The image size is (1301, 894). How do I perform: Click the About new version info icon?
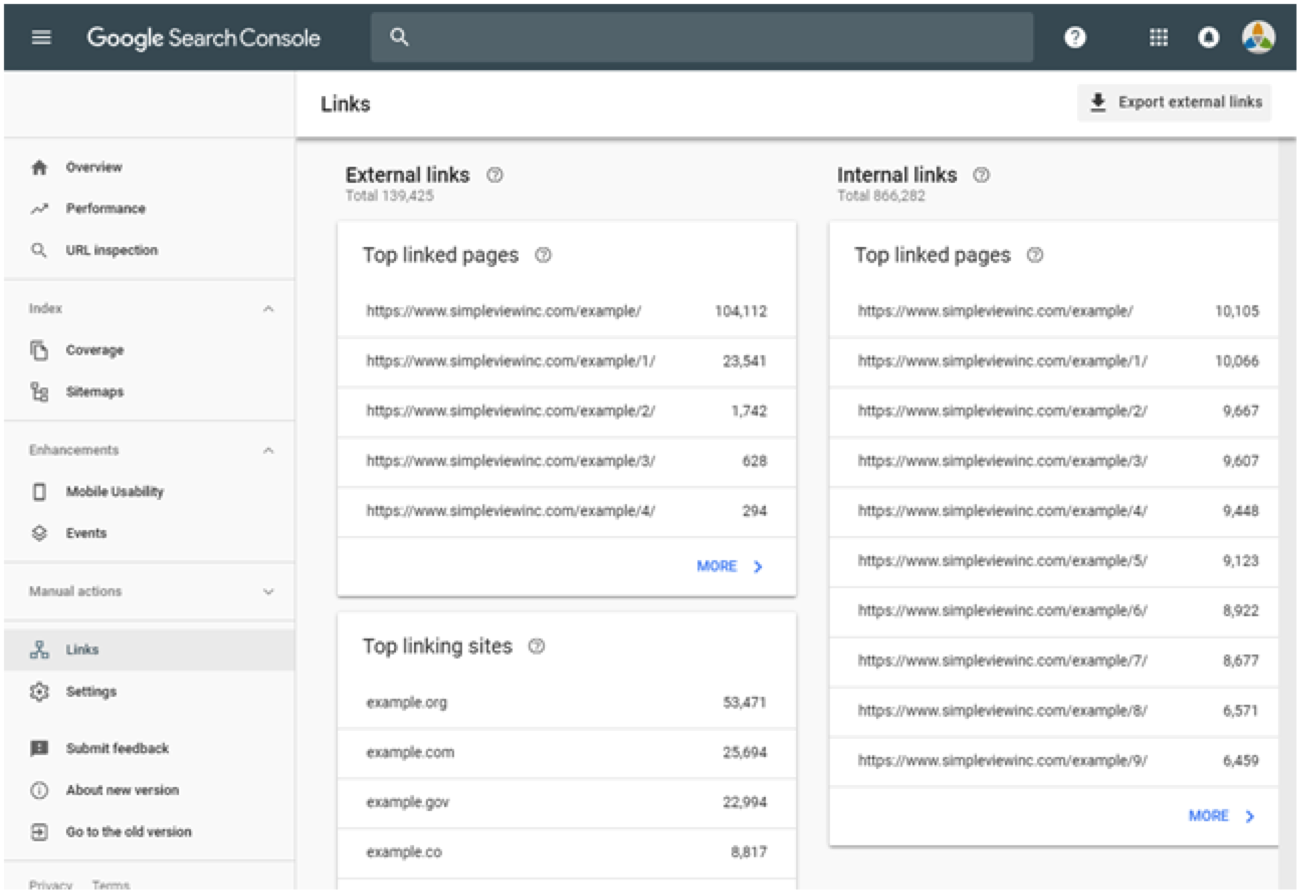tap(39, 790)
